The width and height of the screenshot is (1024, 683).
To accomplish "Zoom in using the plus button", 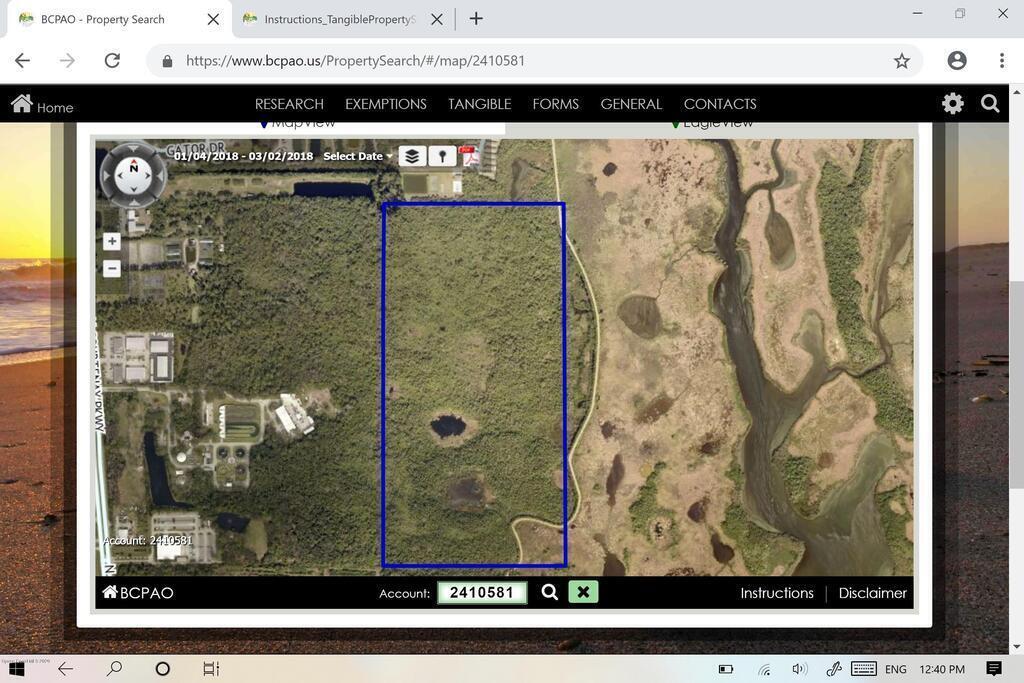I will pos(112,241).
